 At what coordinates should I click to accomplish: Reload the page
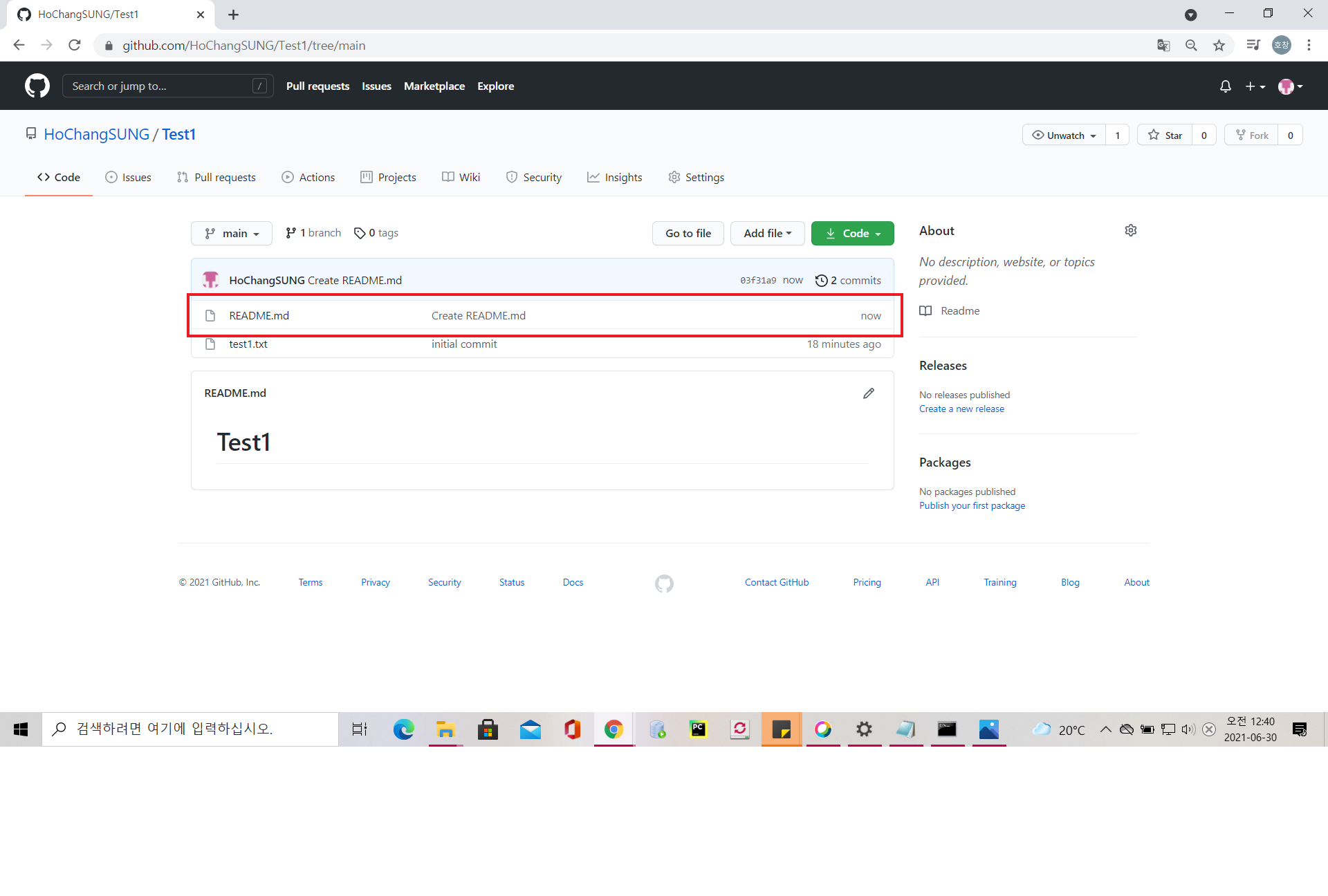[x=75, y=46]
